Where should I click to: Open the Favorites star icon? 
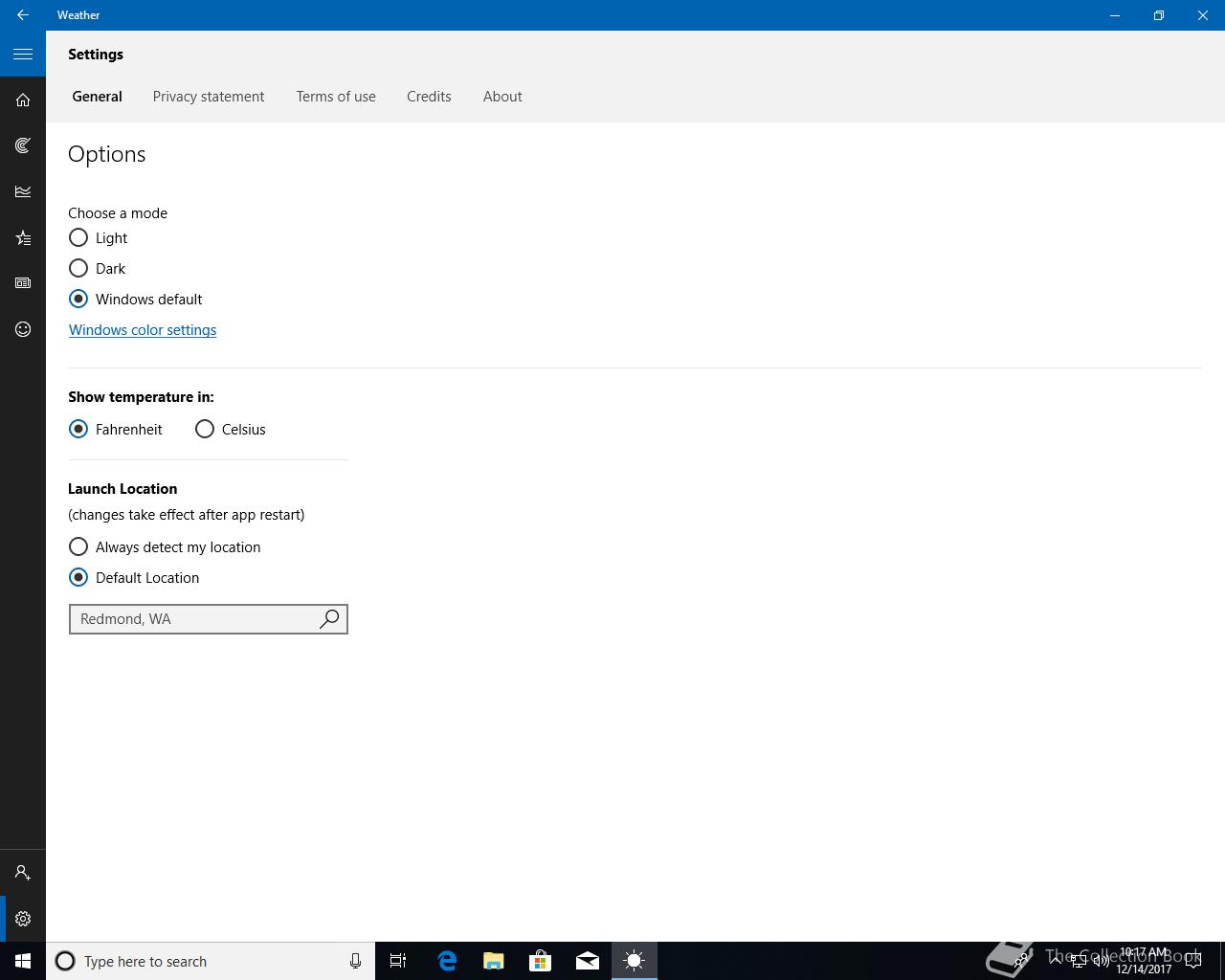(x=23, y=237)
